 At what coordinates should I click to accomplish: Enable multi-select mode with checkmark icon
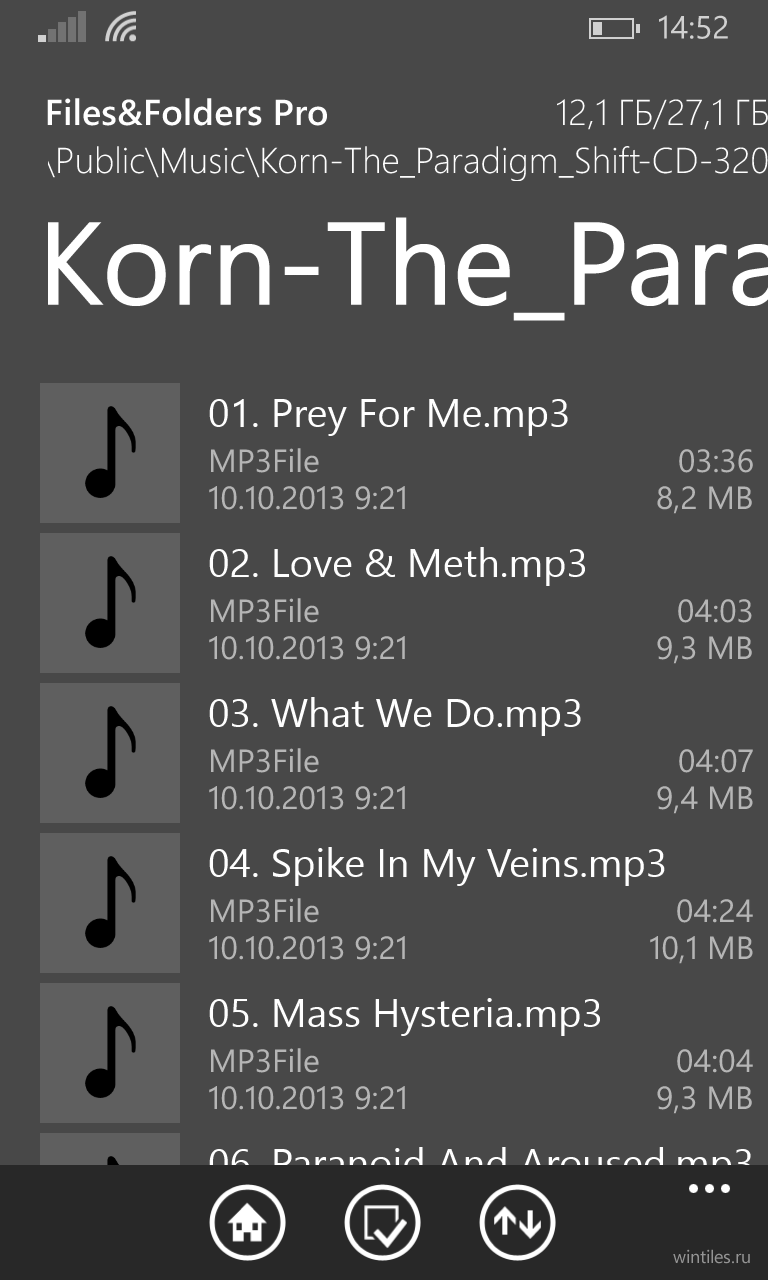click(x=382, y=1222)
